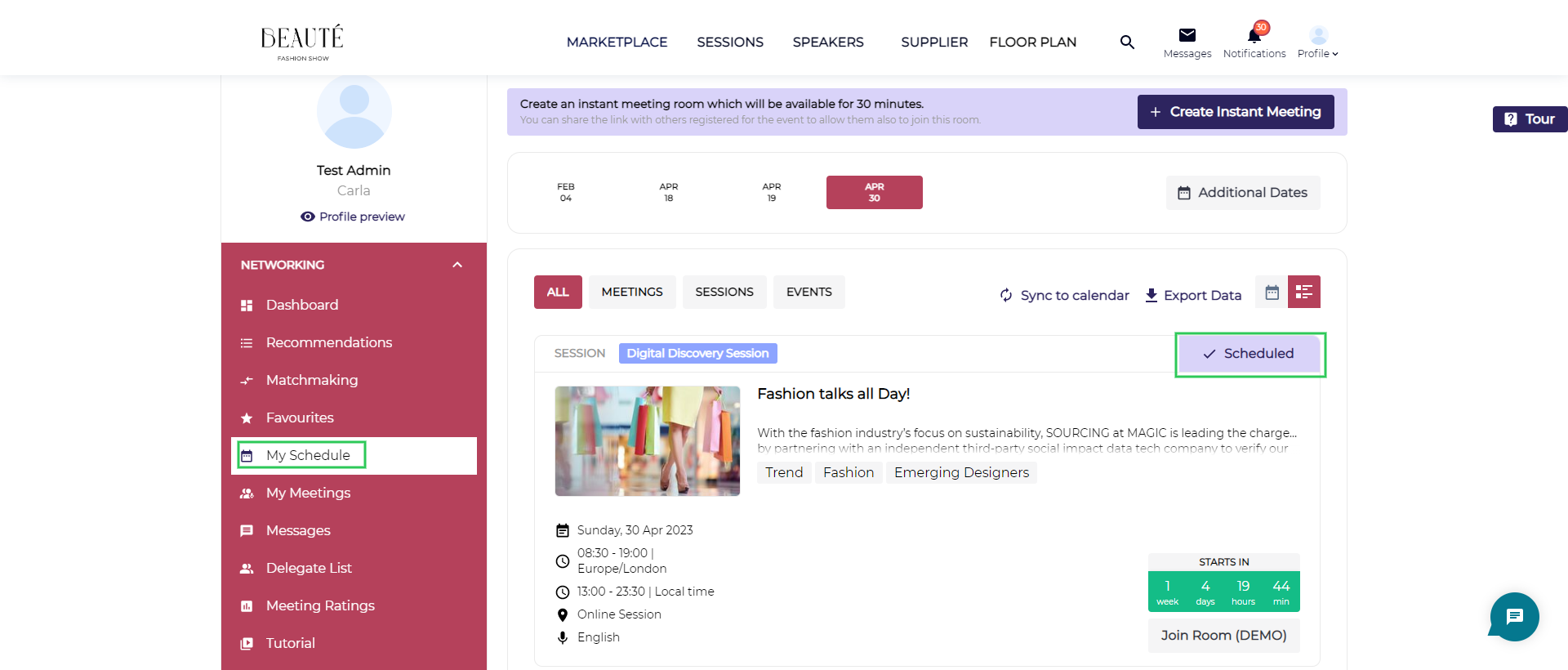This screenshot has height=670, width=1568.
Task: Toggle the Scheduled status button
Action: click(1249, 354)
